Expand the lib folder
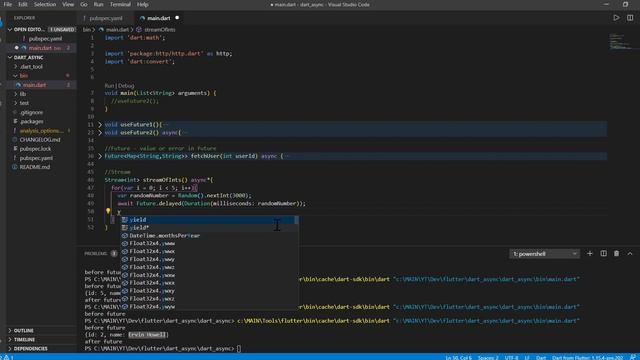This screenshot has height=360, width=640. click(16, 94)
